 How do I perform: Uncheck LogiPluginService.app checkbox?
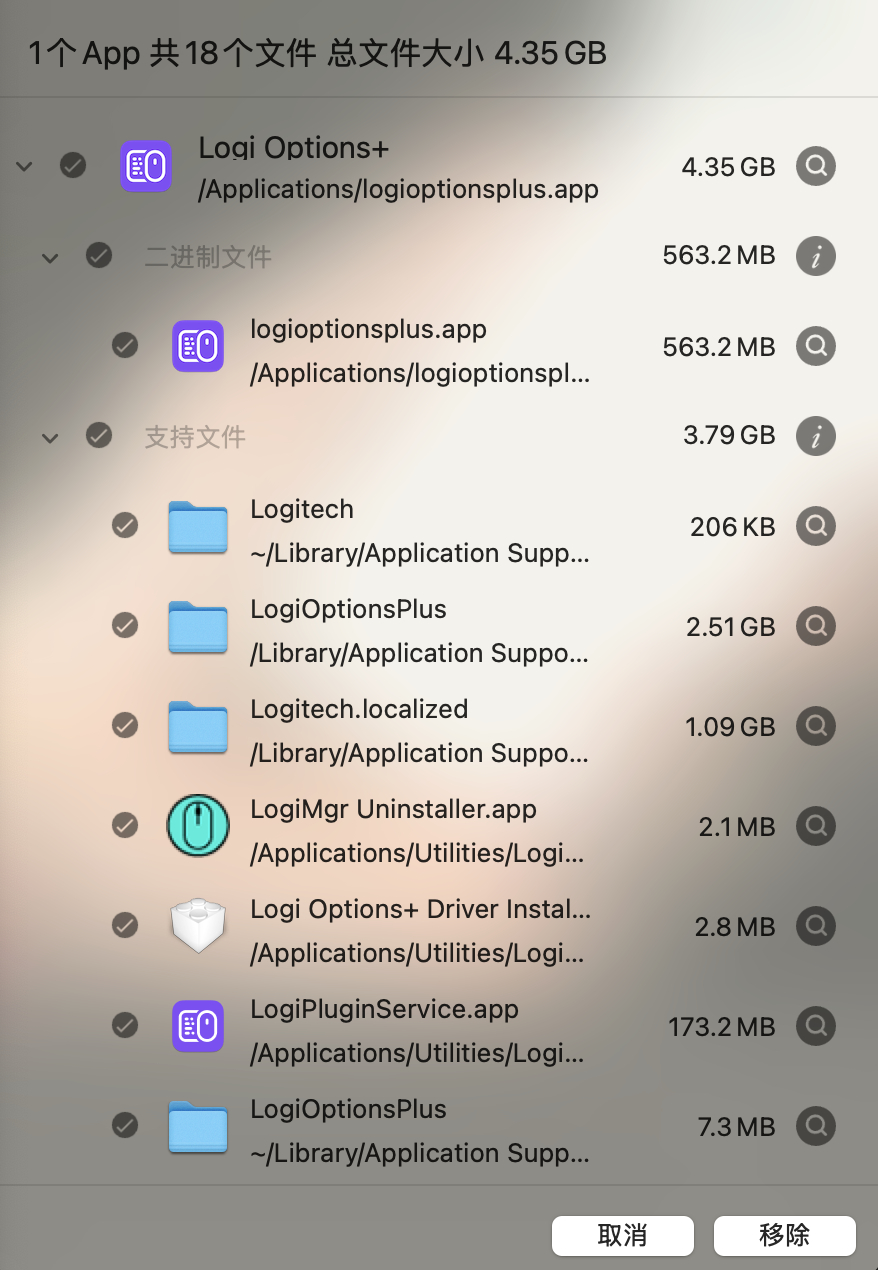(125, 1026)
